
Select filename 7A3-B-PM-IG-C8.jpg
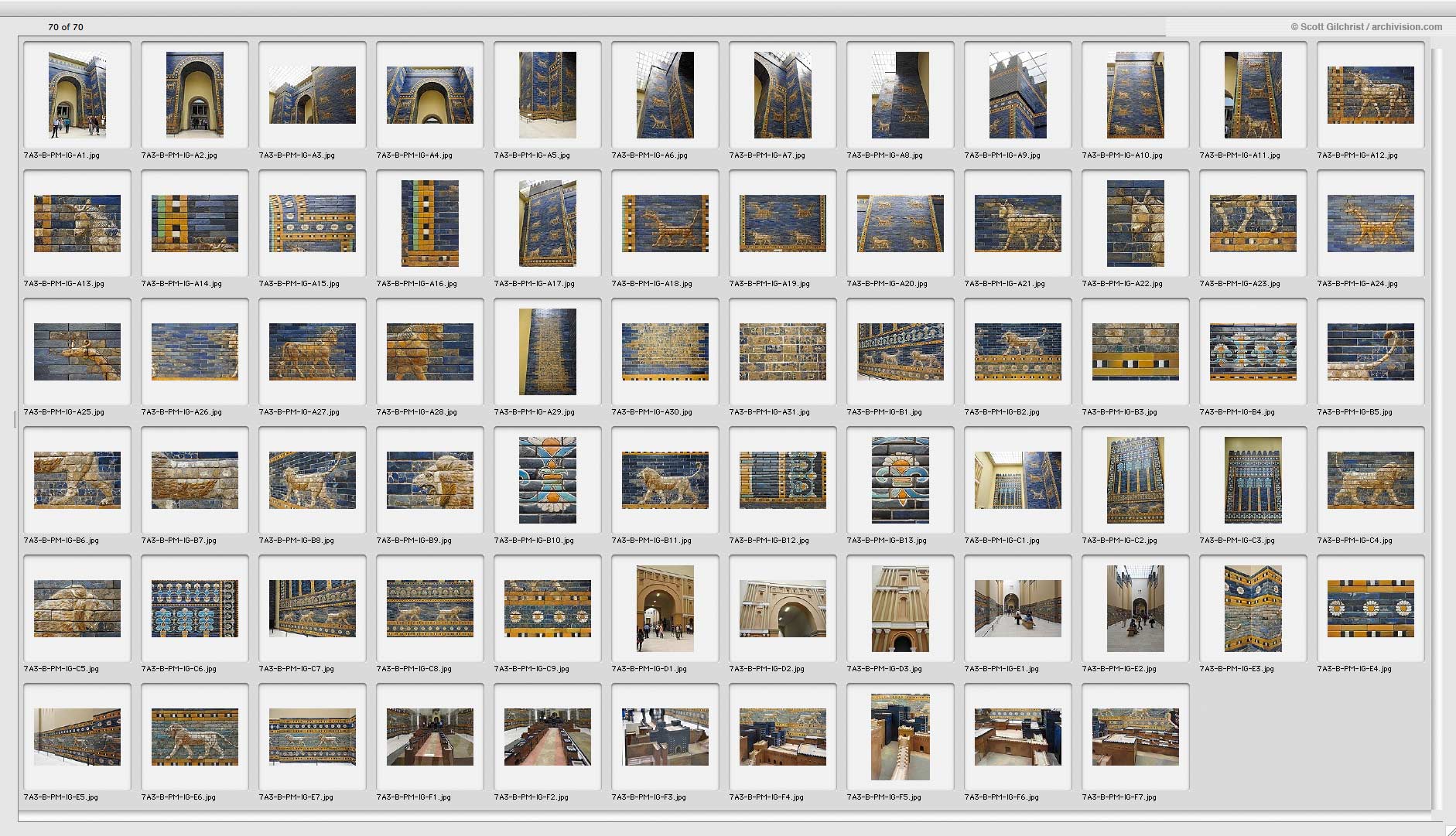(x=414, y=669)
